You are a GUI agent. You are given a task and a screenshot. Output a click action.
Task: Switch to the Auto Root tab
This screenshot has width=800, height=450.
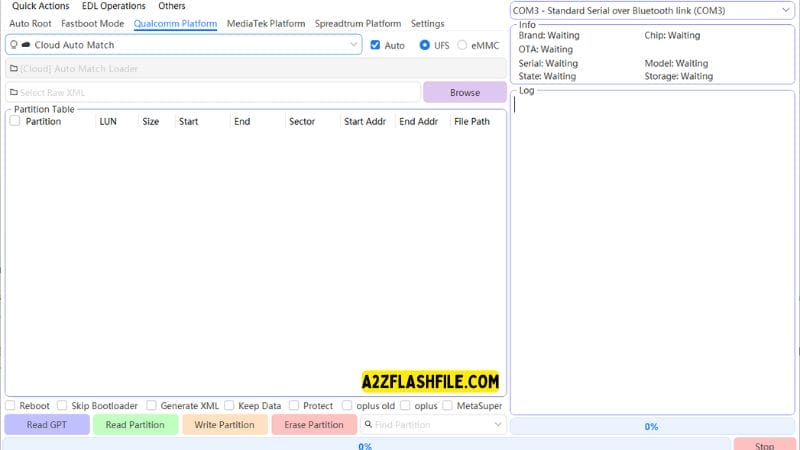[30, 23]
